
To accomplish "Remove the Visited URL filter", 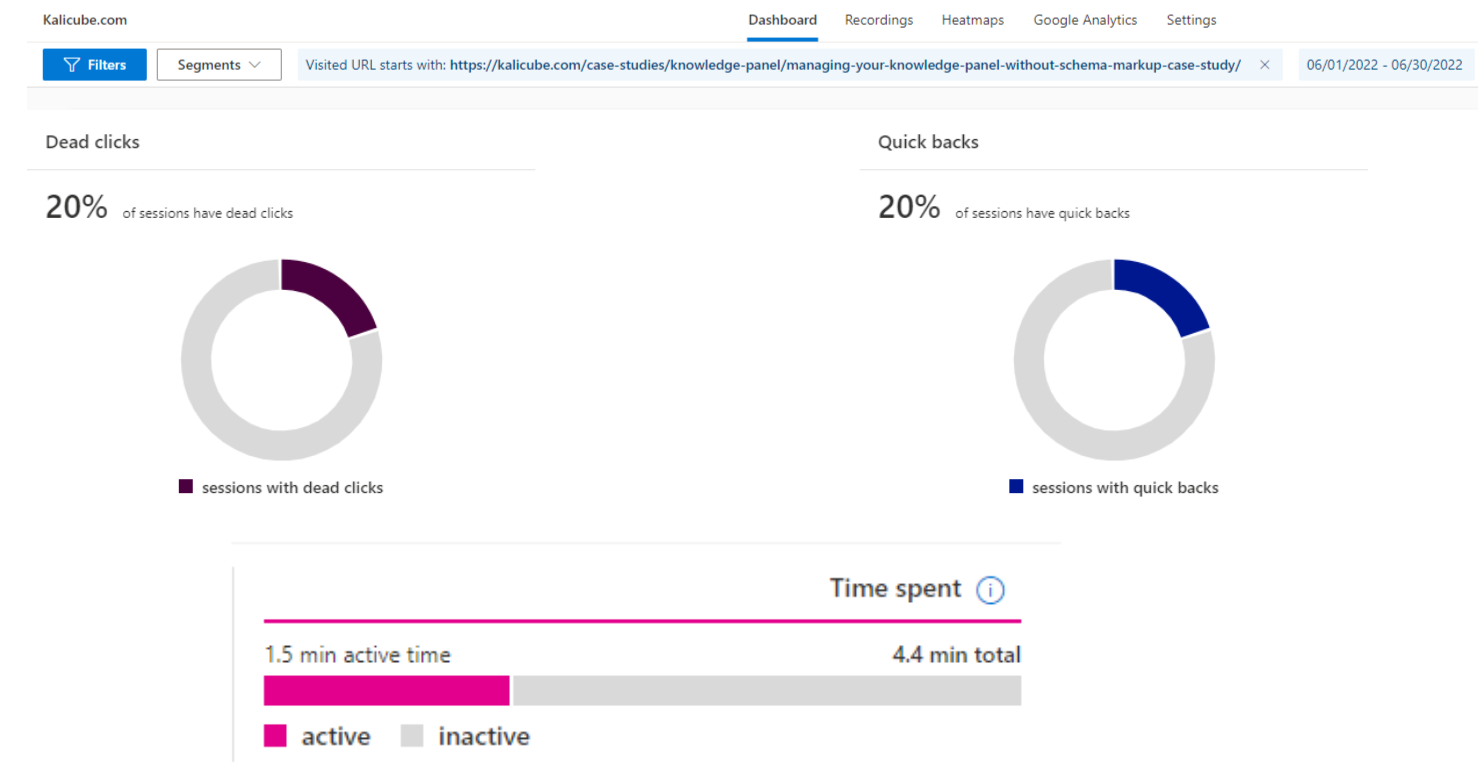I will tap(1264, 65).
